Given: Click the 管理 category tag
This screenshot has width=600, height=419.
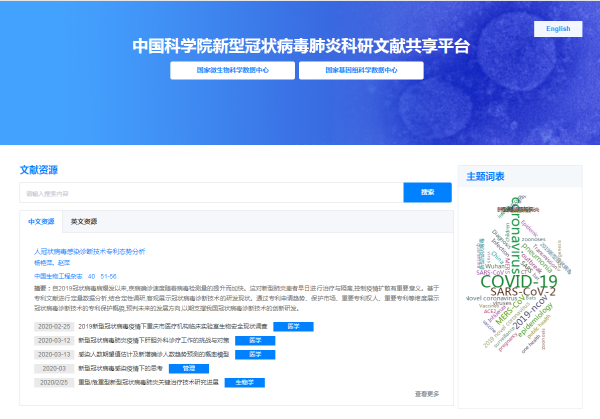Looking at the screenshot, I should 188,368.
